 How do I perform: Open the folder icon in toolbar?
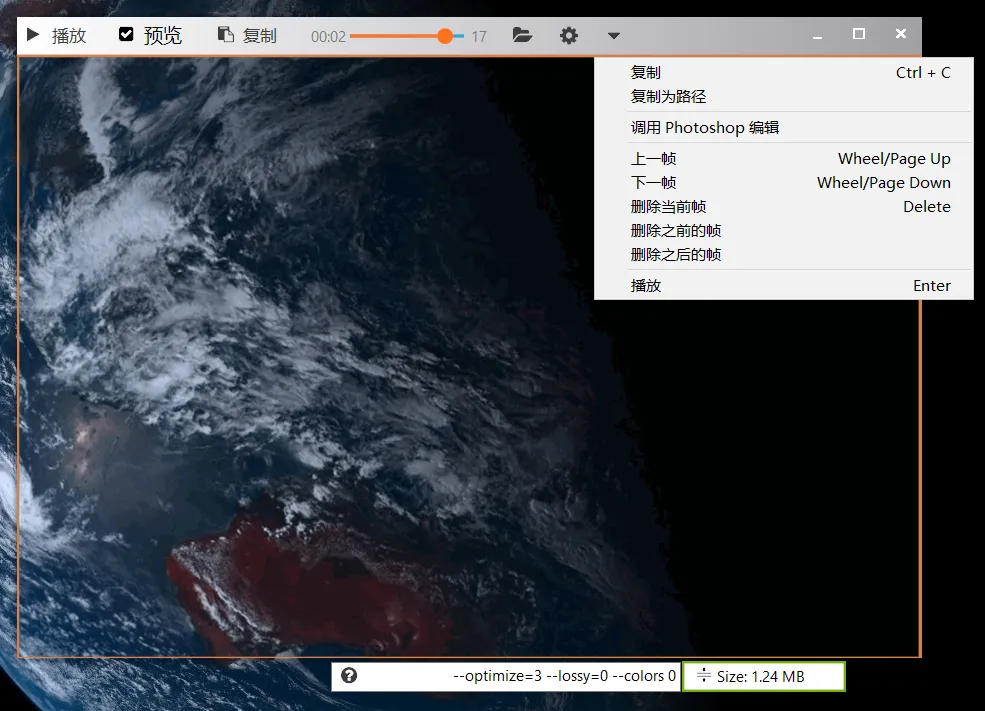522,35
